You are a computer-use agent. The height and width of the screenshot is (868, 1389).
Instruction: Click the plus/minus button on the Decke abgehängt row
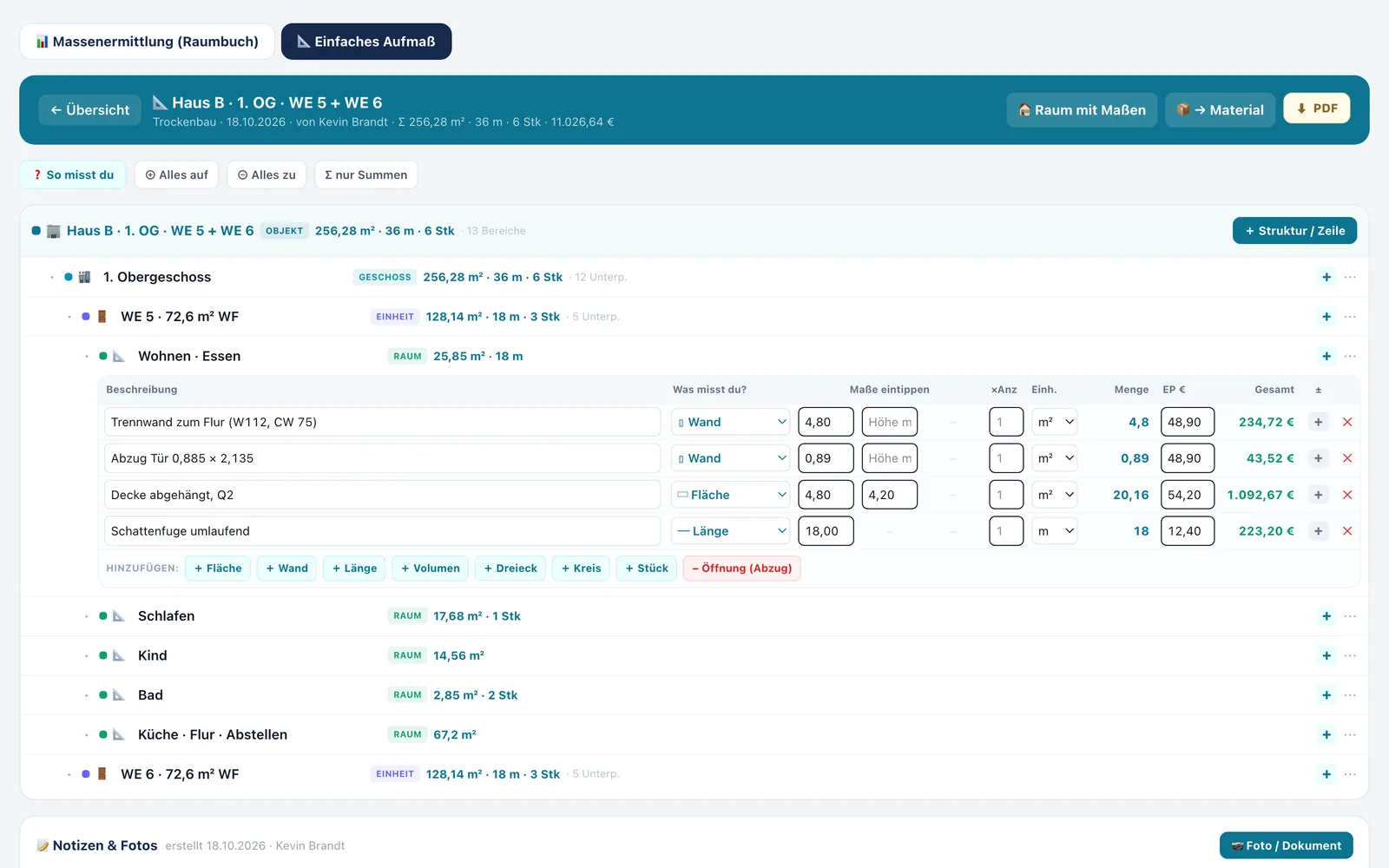1318,495
